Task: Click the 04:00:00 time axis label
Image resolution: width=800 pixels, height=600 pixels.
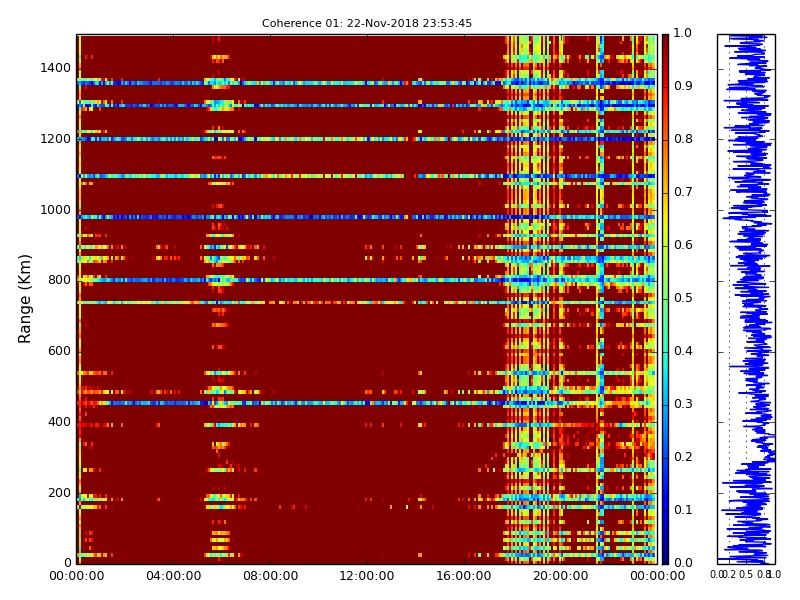Action: pos(173,576)
